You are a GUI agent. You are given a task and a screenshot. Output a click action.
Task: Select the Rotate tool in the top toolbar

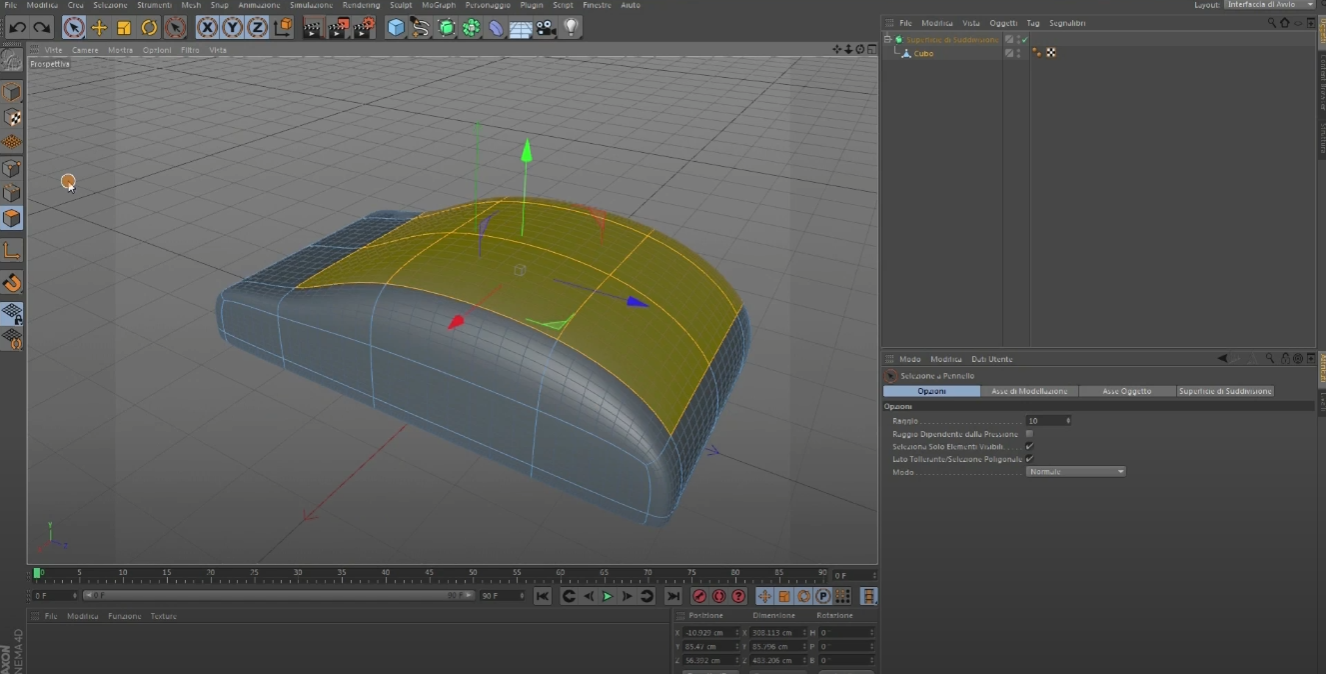coord(149,28)
